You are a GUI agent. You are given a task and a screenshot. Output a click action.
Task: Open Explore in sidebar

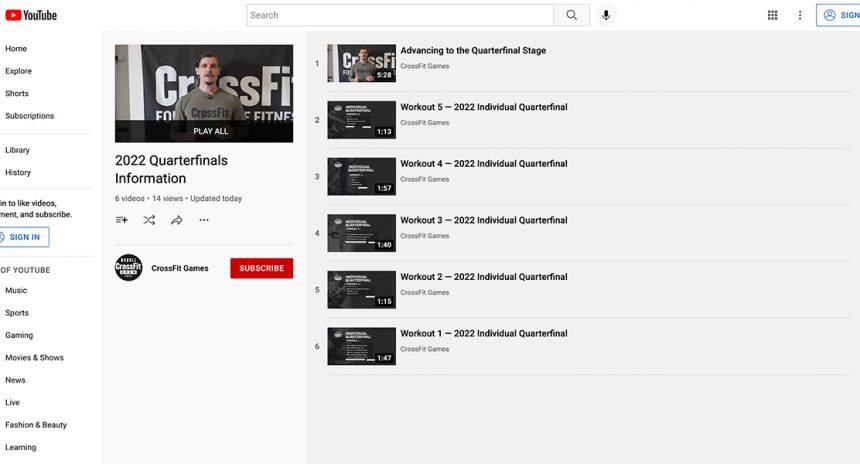click(x=19, y=71)
